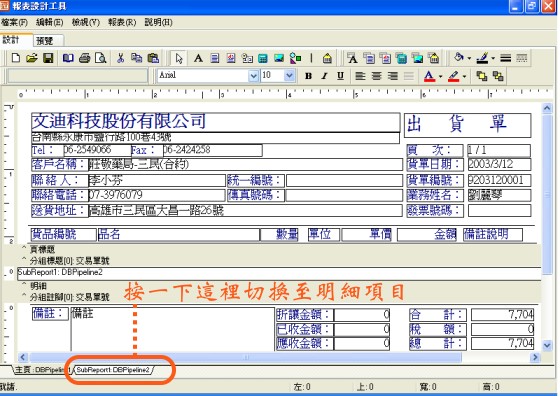This screenshot has width=560, height=396.
Task: Align text right
Action: click(x=393, y=76)
